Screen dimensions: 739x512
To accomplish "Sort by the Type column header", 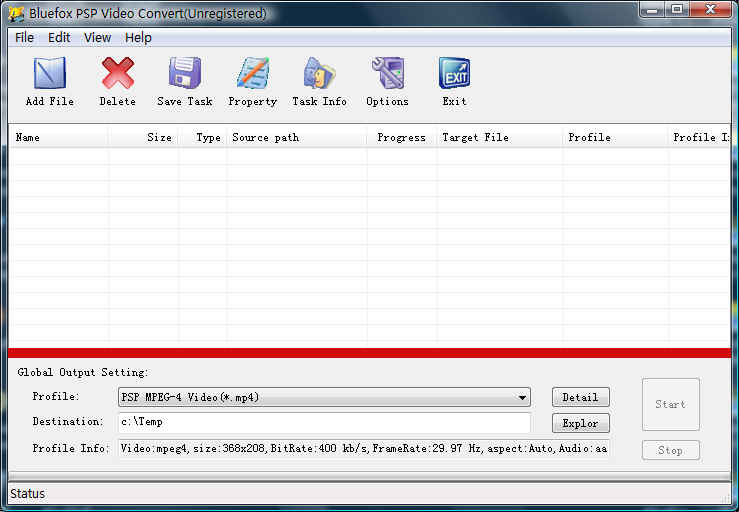I will [x=203, y=138].
